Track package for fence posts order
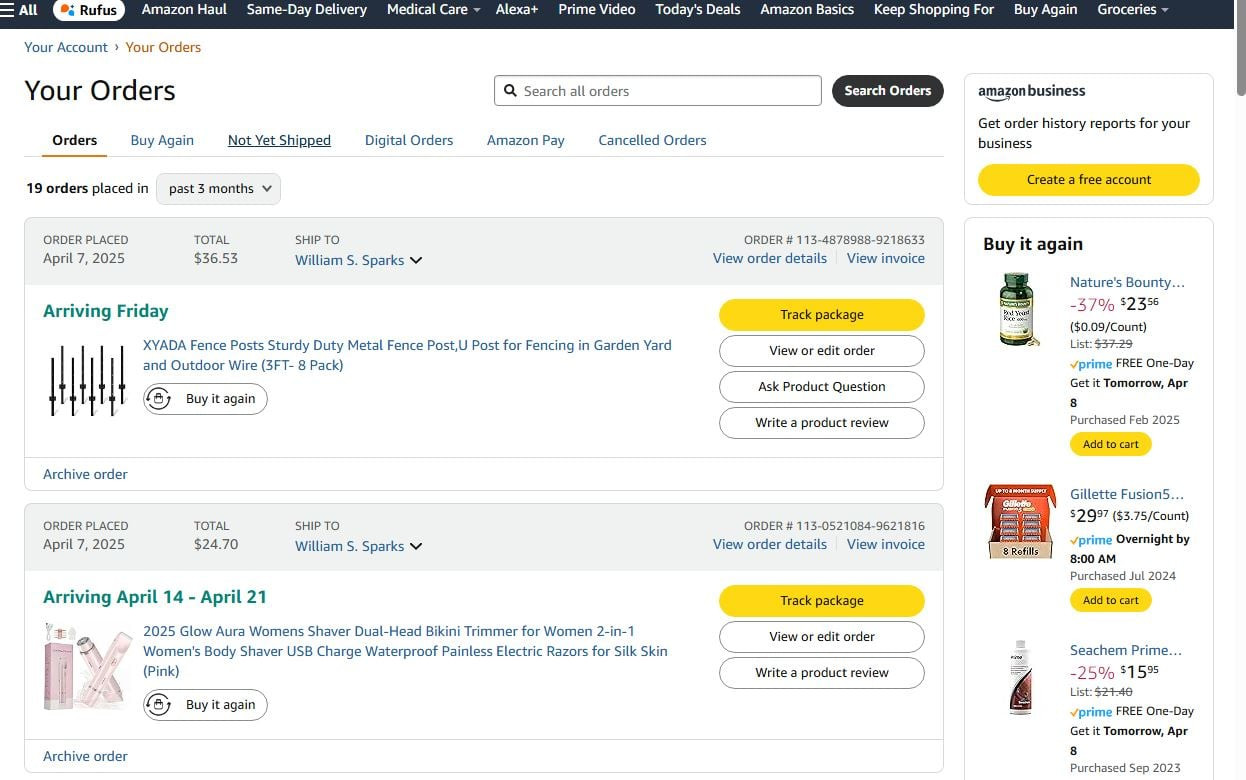 822,315
